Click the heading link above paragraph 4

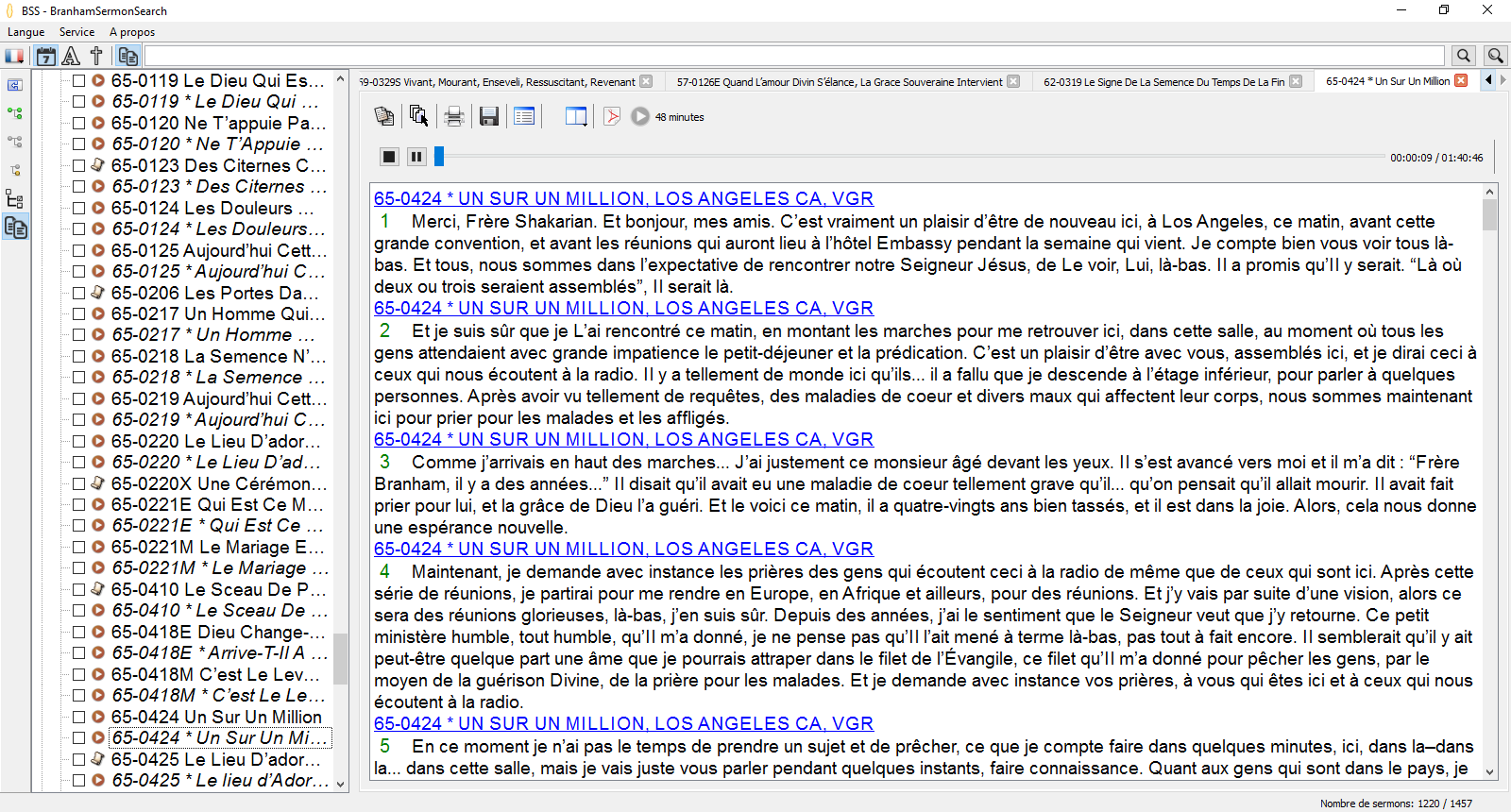tap(623, 549)
